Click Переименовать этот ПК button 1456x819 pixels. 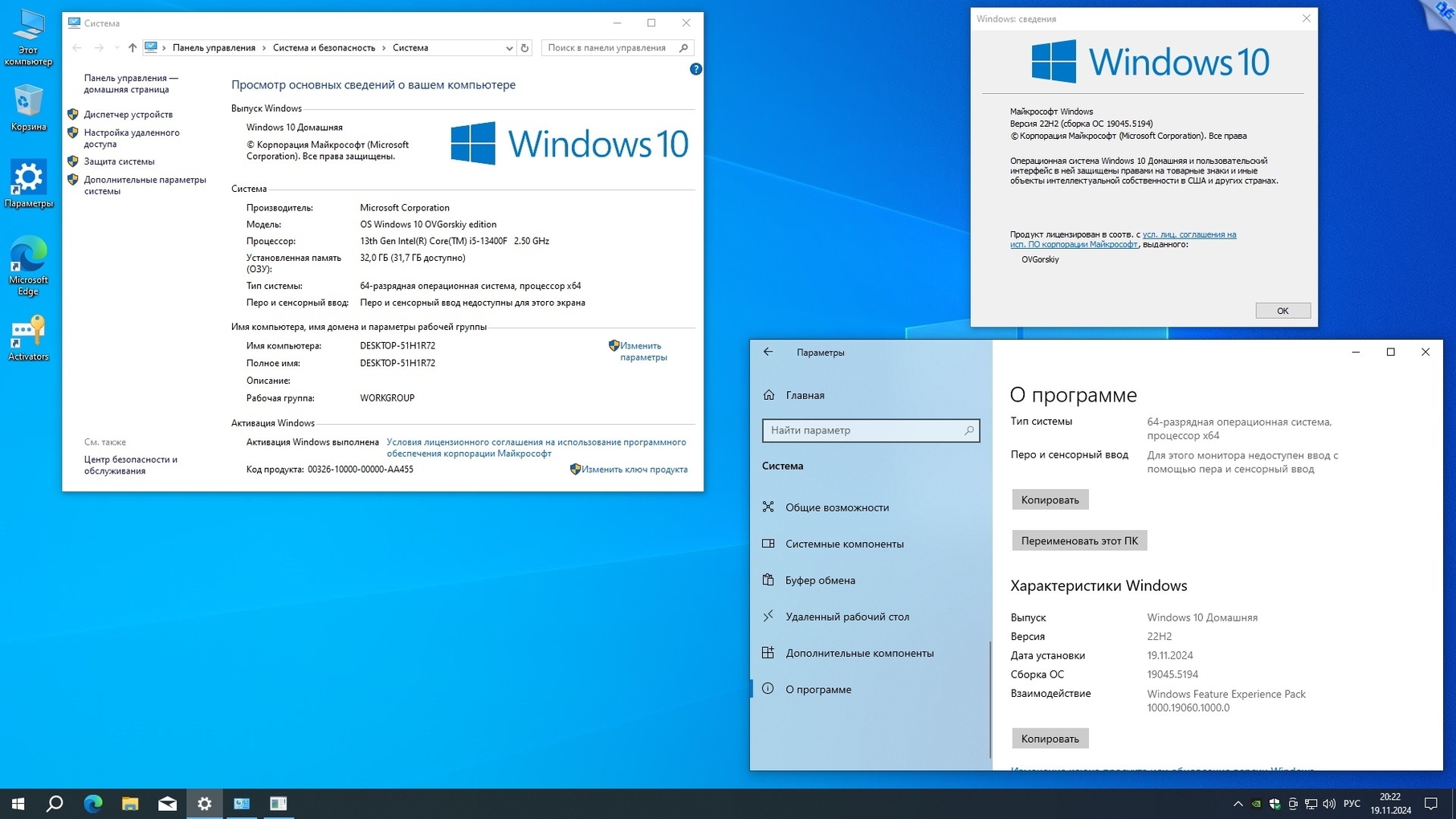tap(1079, 540)
